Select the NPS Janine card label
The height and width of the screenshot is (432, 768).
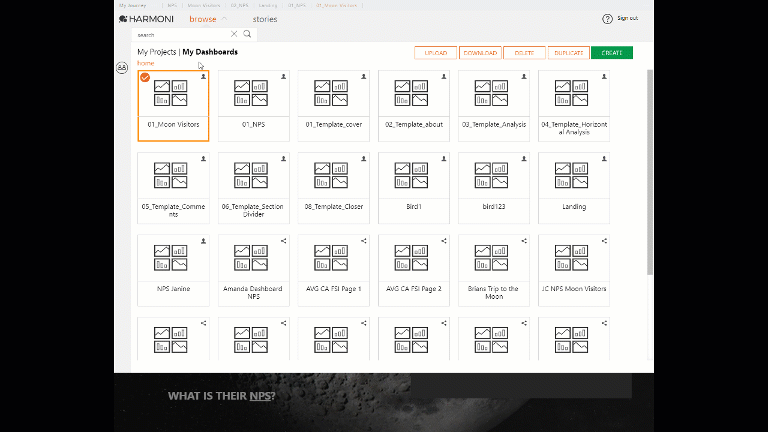(173, 289)
